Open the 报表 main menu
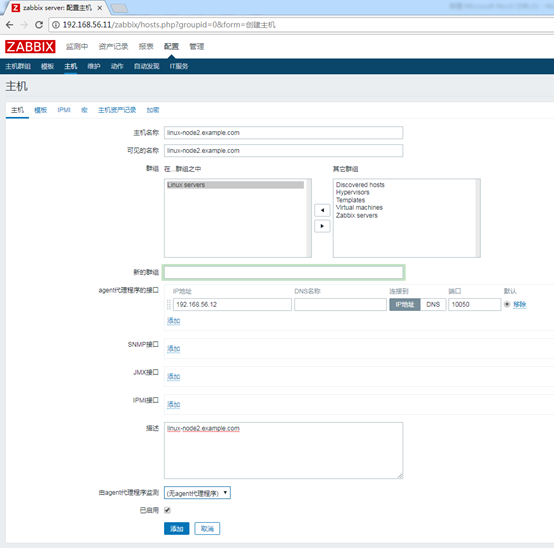Screen dimensions: 554x548 (146, 47)
